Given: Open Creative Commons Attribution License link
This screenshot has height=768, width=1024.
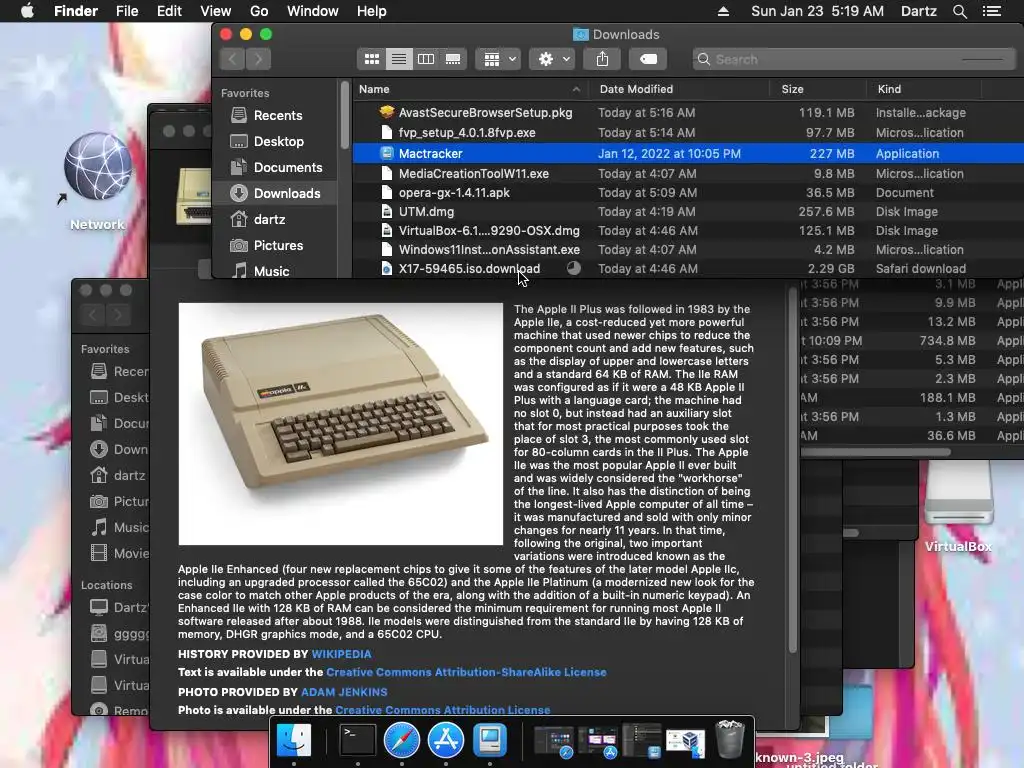Looking at the screenshot, I should [443, 710].
